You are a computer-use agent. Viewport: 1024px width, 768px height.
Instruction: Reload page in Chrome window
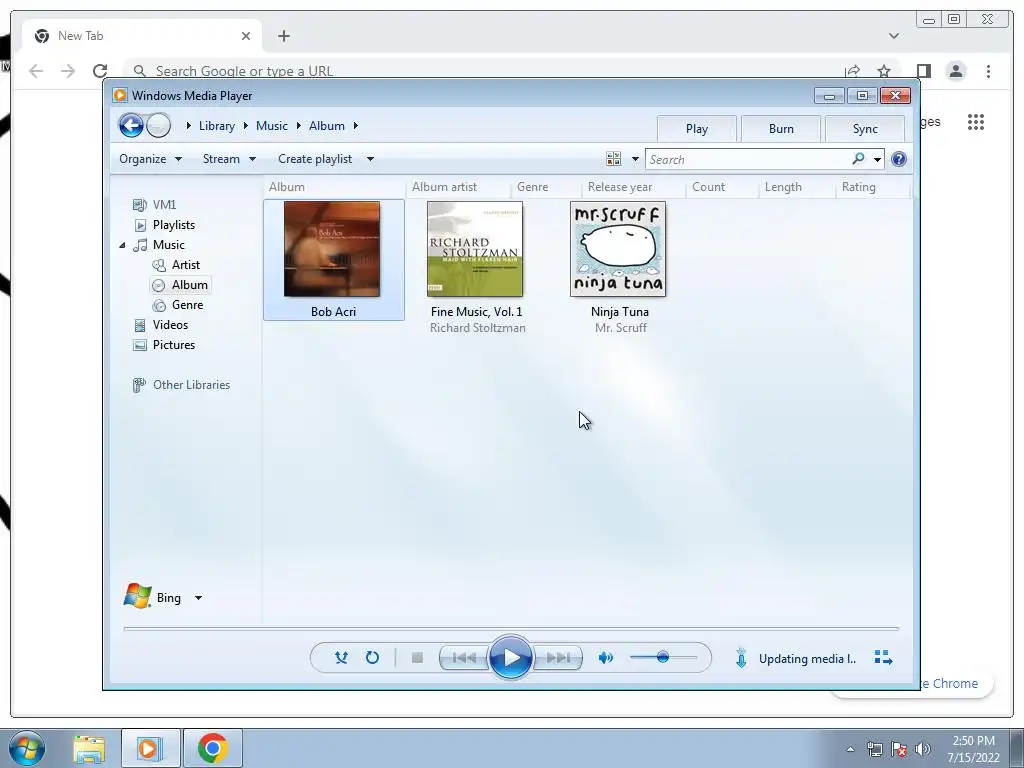(100, 71)
